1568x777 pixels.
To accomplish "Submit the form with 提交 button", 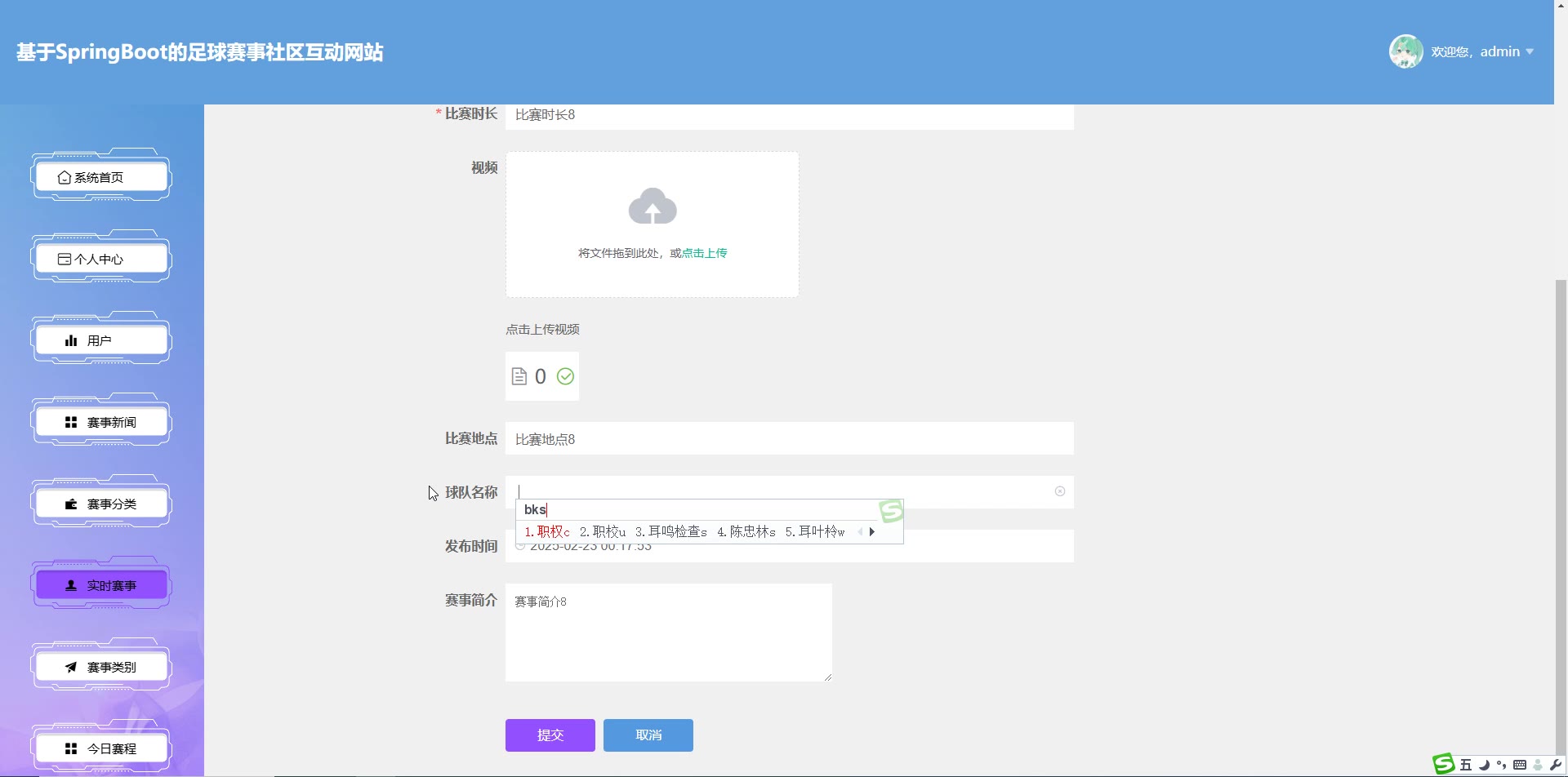I will (x=550, y=735).
